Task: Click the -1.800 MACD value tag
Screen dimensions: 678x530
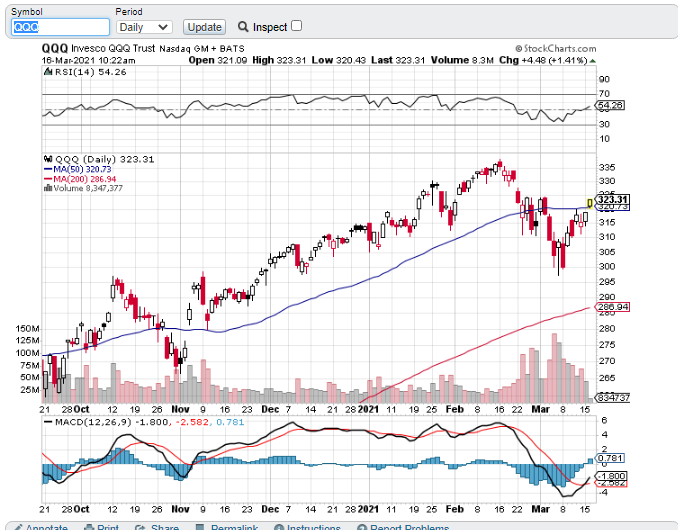Action: click(x=611, y=476)
